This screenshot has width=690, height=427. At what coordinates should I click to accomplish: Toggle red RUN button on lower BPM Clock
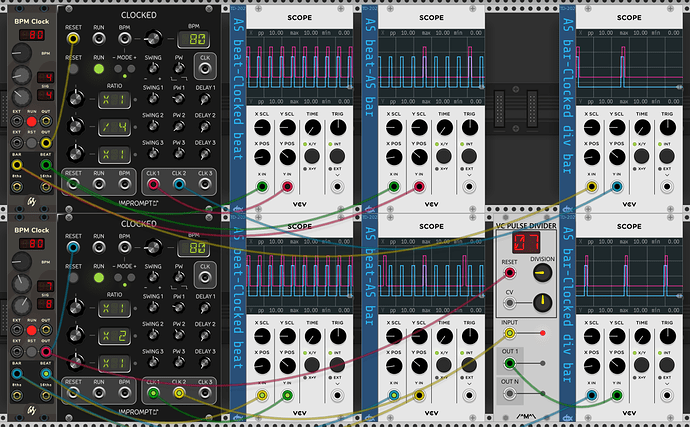click(x=31, y=330)
